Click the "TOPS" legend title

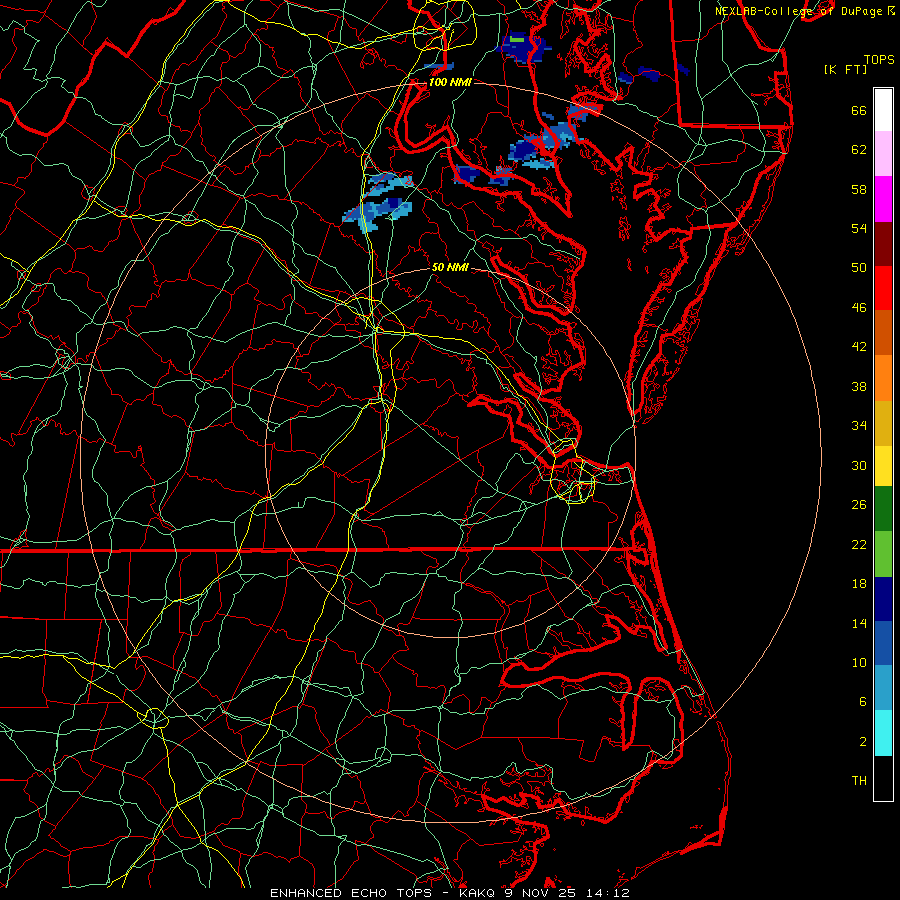pos(879,59)
